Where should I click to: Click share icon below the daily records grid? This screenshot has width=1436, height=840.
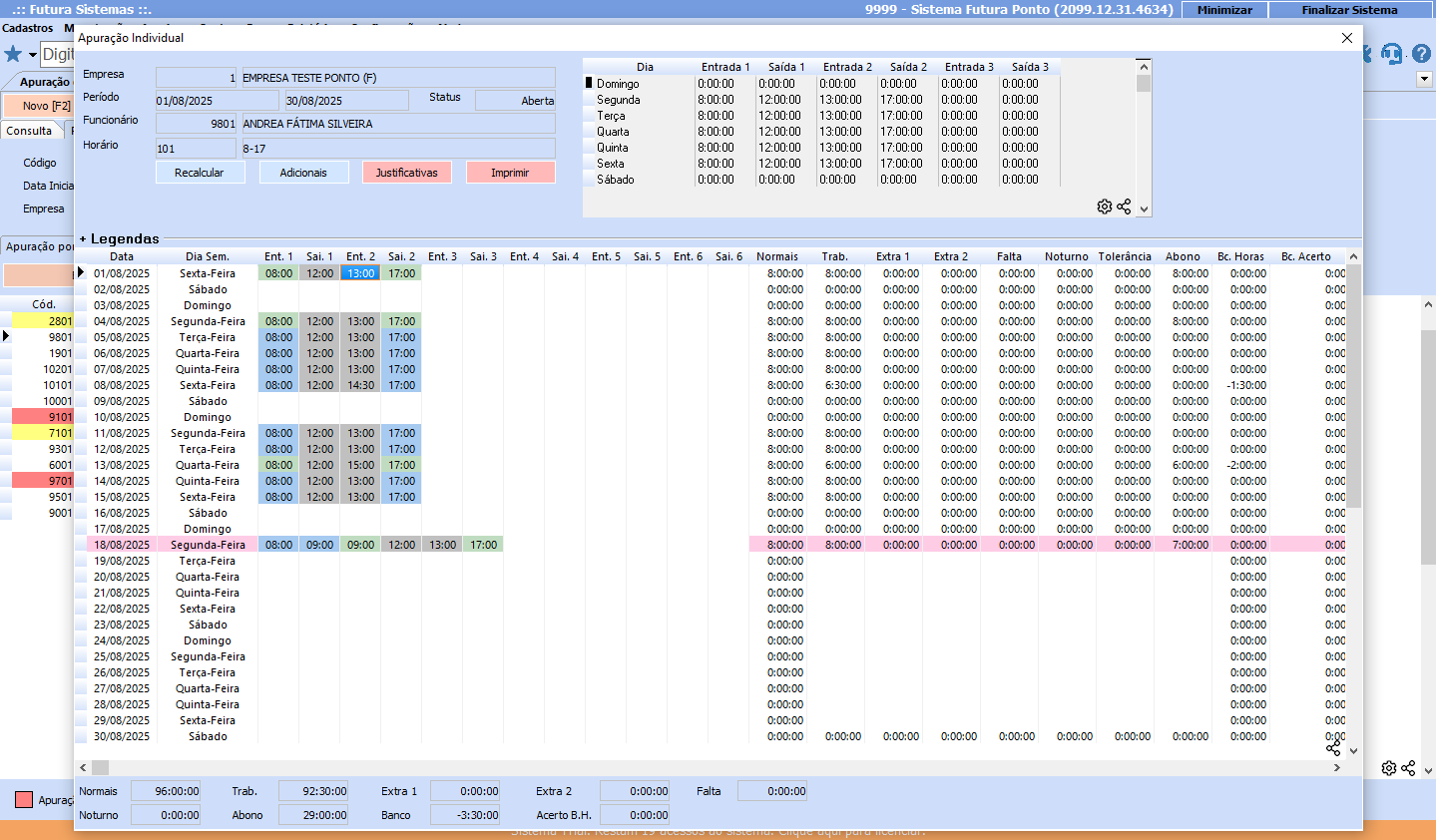point(1333,747)
